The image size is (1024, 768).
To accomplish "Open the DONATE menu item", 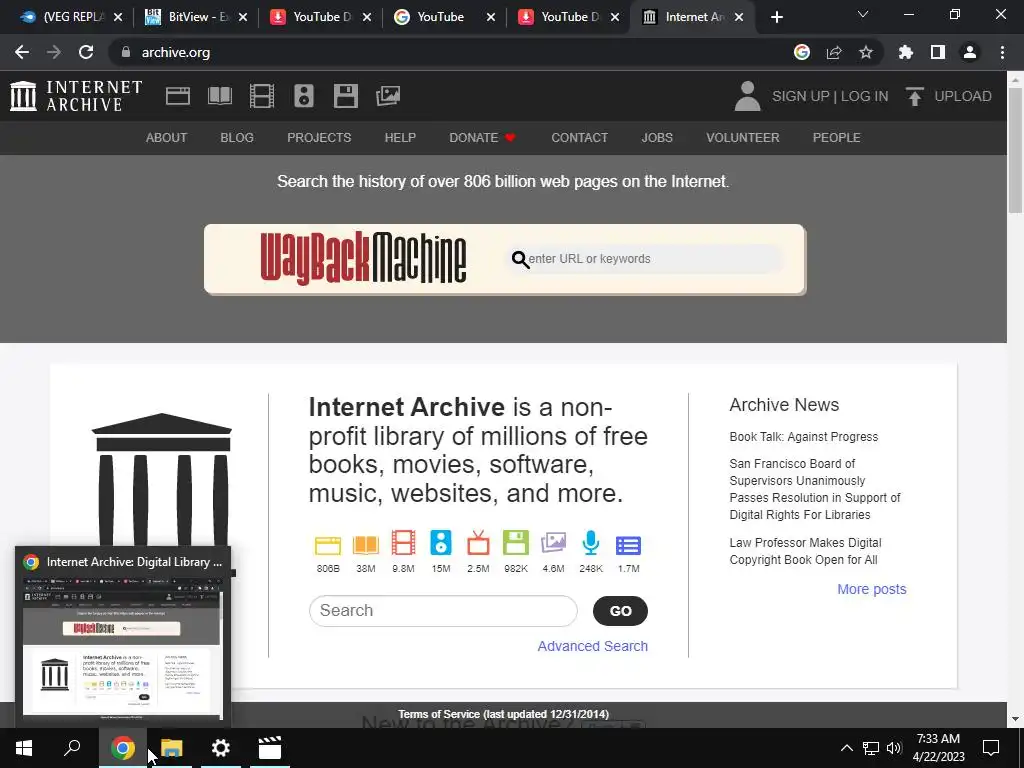I will coord(482,138).
